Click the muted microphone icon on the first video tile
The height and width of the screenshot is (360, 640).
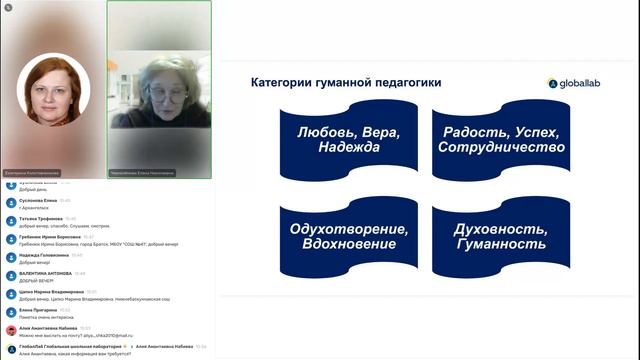(8, 7)
